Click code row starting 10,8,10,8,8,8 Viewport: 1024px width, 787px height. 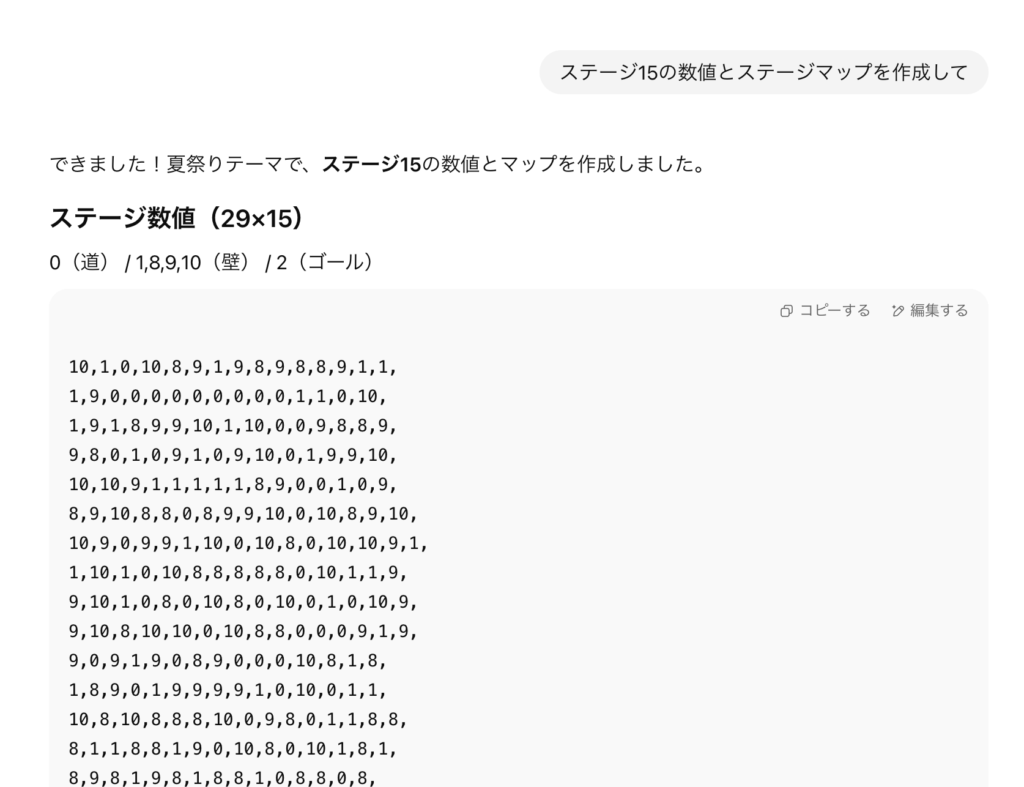[x=238, y=720]
